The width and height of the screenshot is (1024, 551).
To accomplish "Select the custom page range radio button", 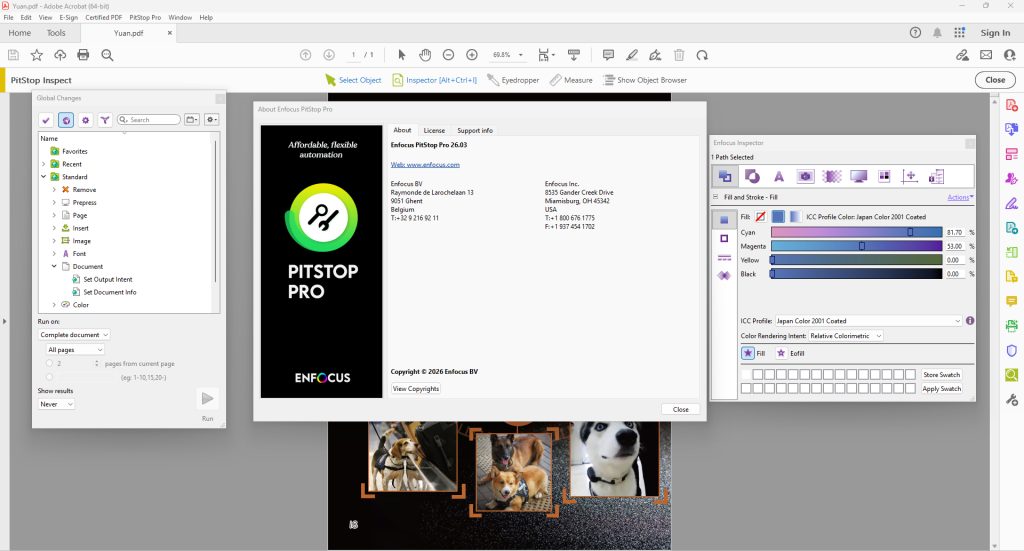I will click(50, 377).
